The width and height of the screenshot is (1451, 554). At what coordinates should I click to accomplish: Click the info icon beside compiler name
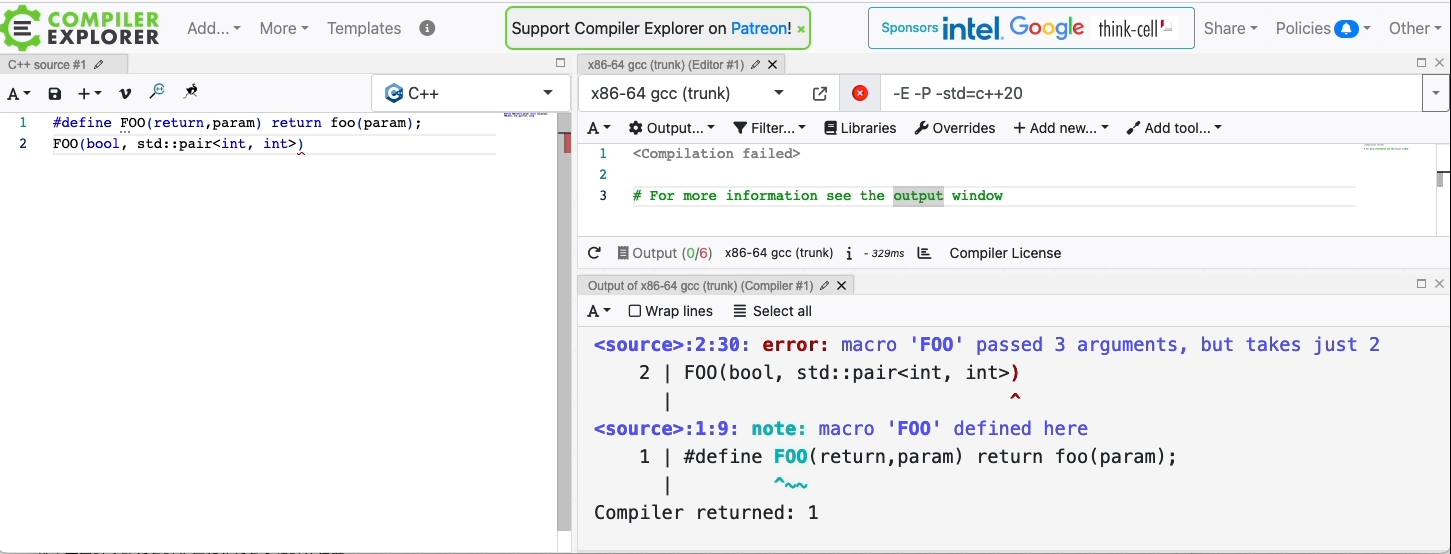pos(849,253)
